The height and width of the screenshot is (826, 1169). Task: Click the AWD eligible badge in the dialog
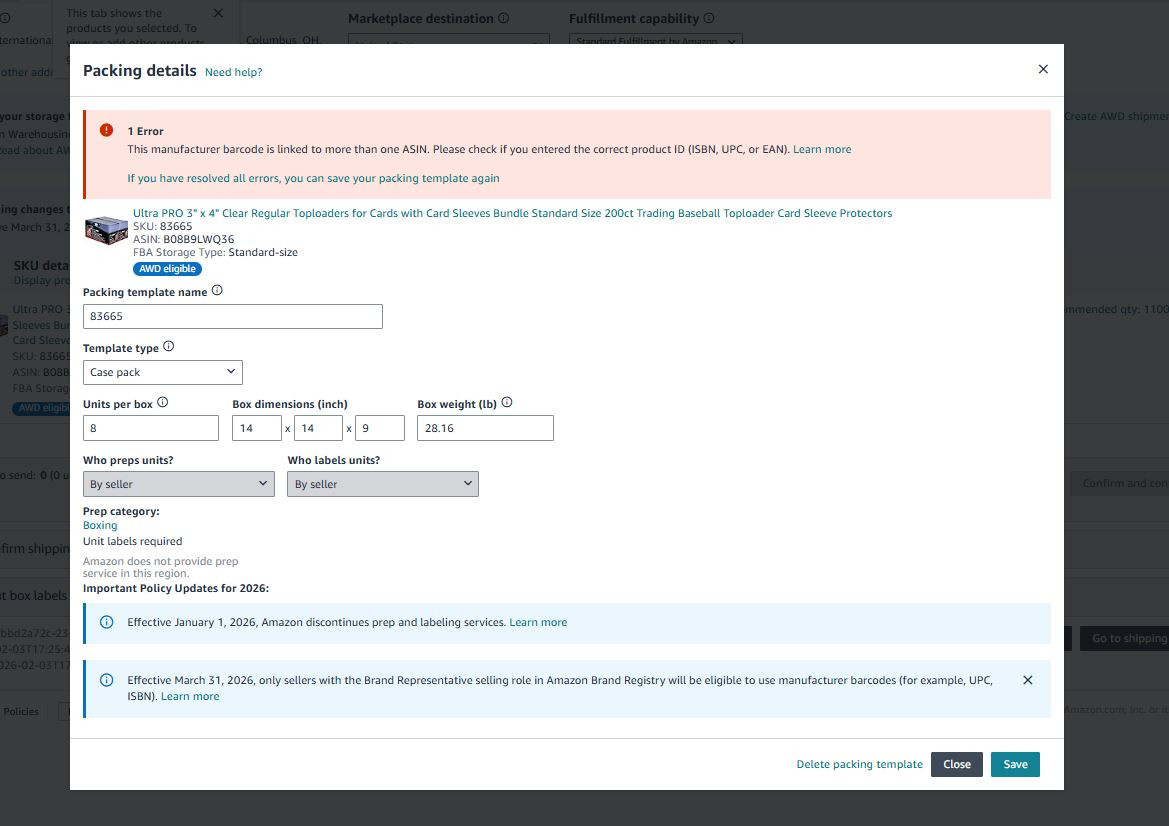167,268
